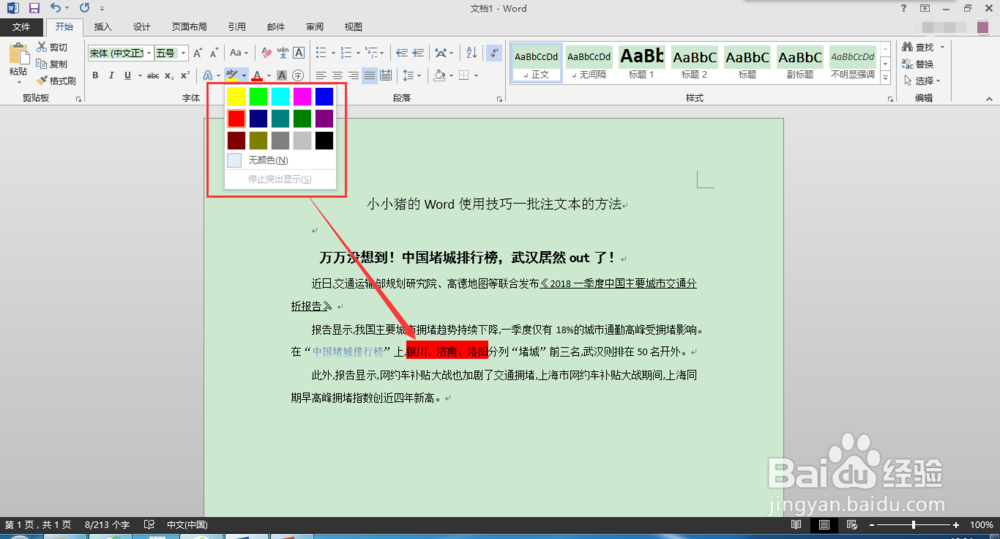
Task: Click the Clear Formatting eraser icon
Action: click(267, 53)
